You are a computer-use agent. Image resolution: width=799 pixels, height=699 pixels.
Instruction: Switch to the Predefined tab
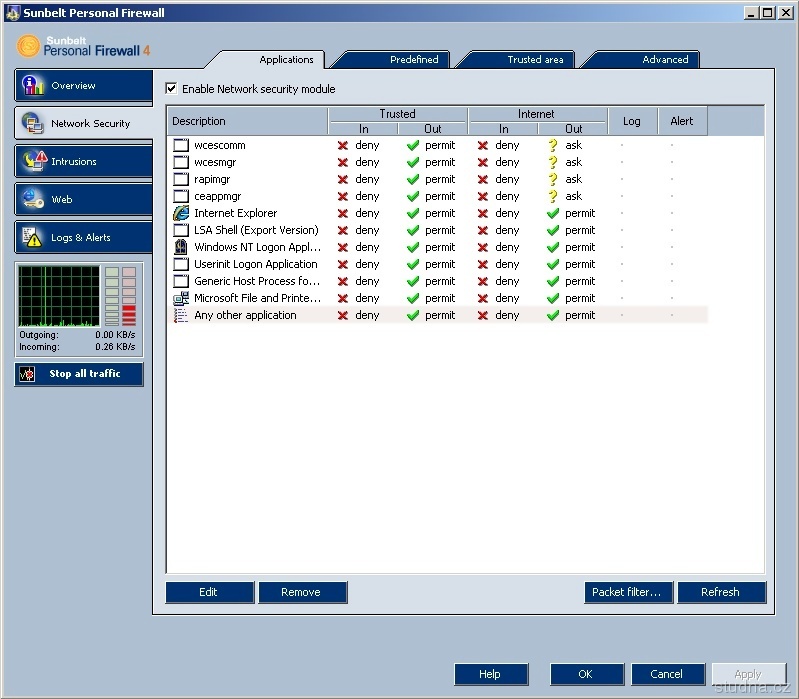pyautogui.click(x=413, y=60)
